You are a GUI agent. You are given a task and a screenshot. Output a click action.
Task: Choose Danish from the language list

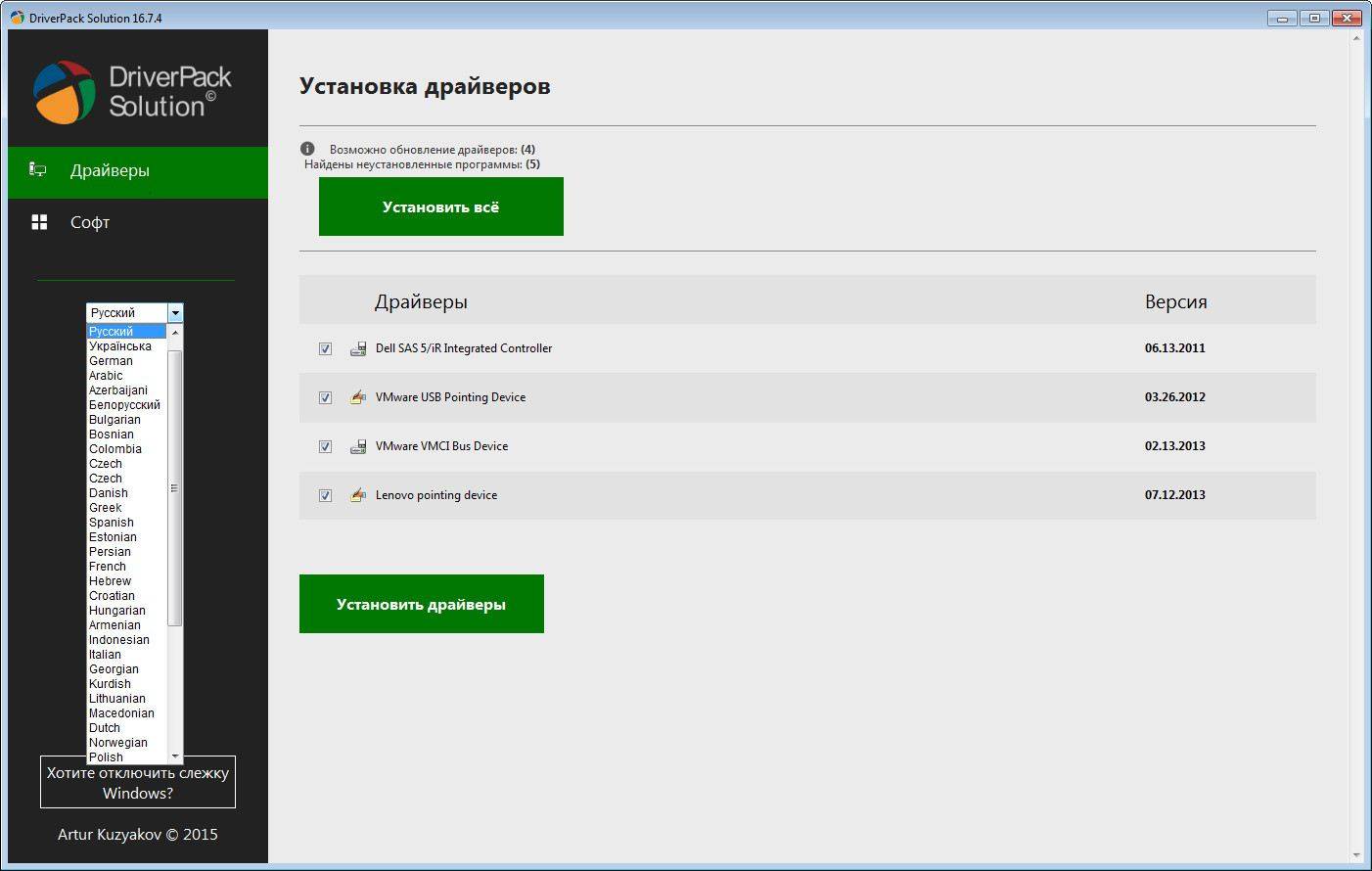pos(127,492)
